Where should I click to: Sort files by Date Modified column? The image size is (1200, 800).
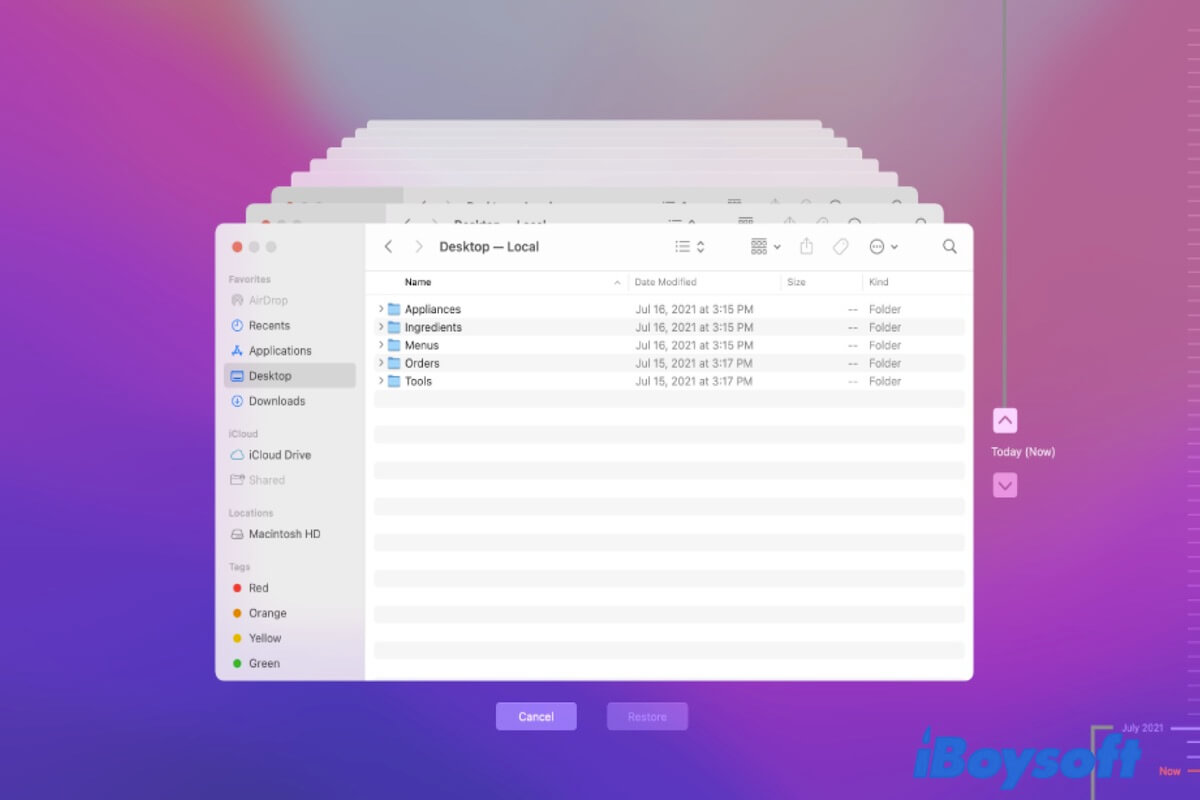click(665, 283)
